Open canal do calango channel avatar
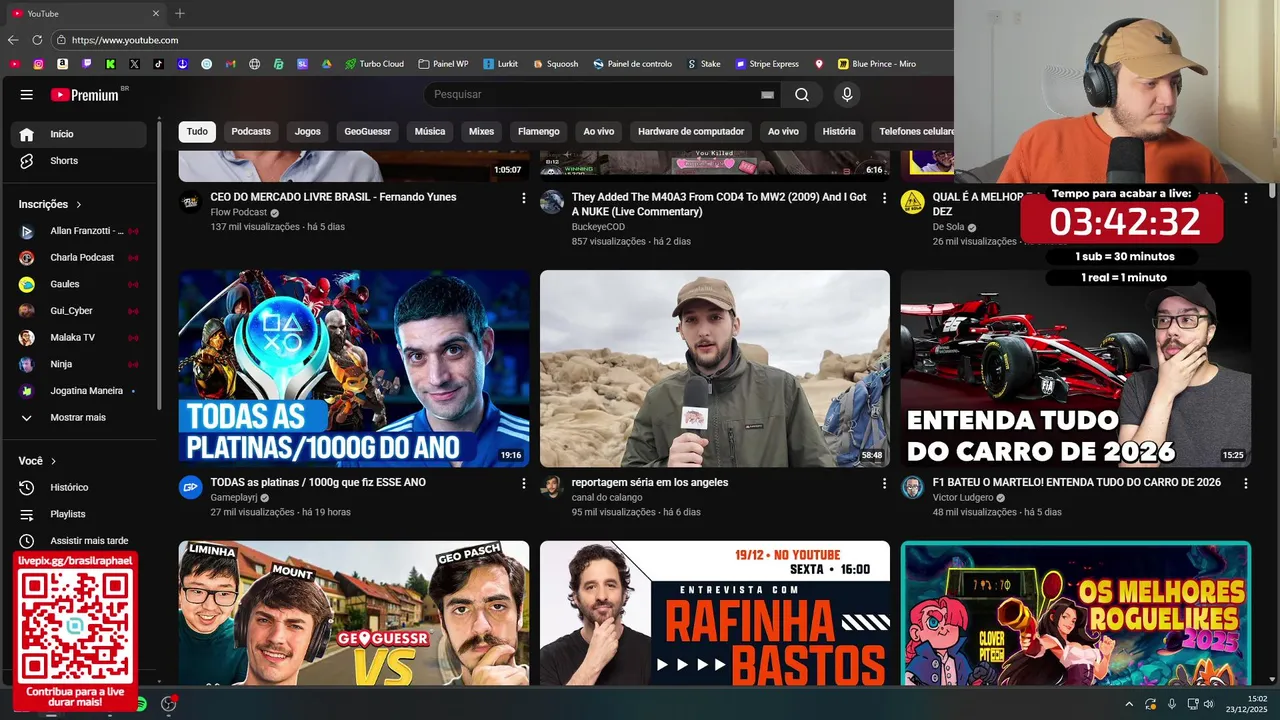The image size is (1280, 720). [x=552, y=487]
